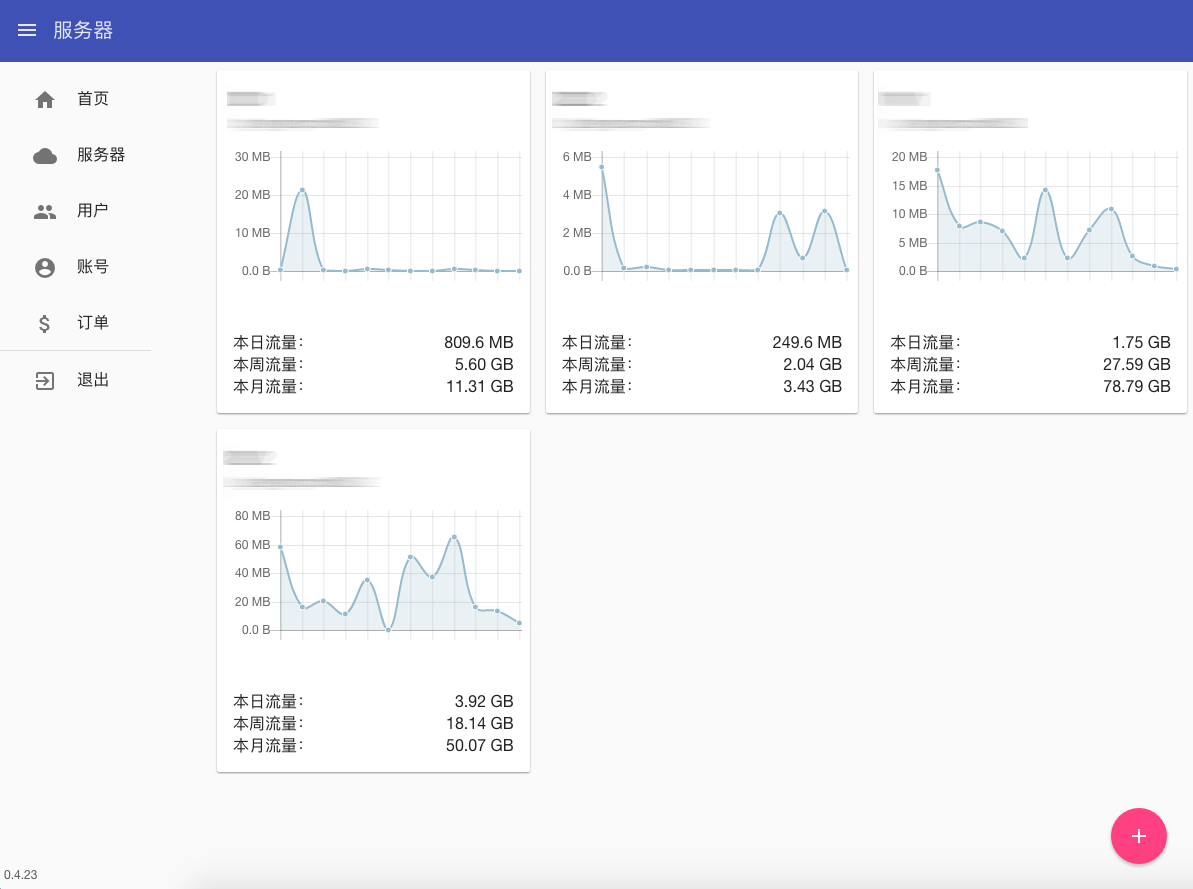The image size is (1193, 889).
Task: Open the hamburger menu icon
Action: point(27,30)
